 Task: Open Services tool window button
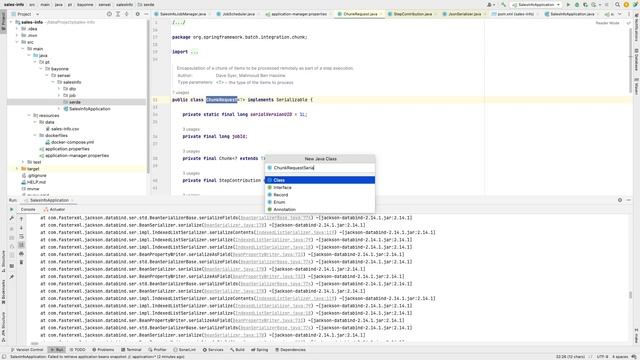click(213, 350)
